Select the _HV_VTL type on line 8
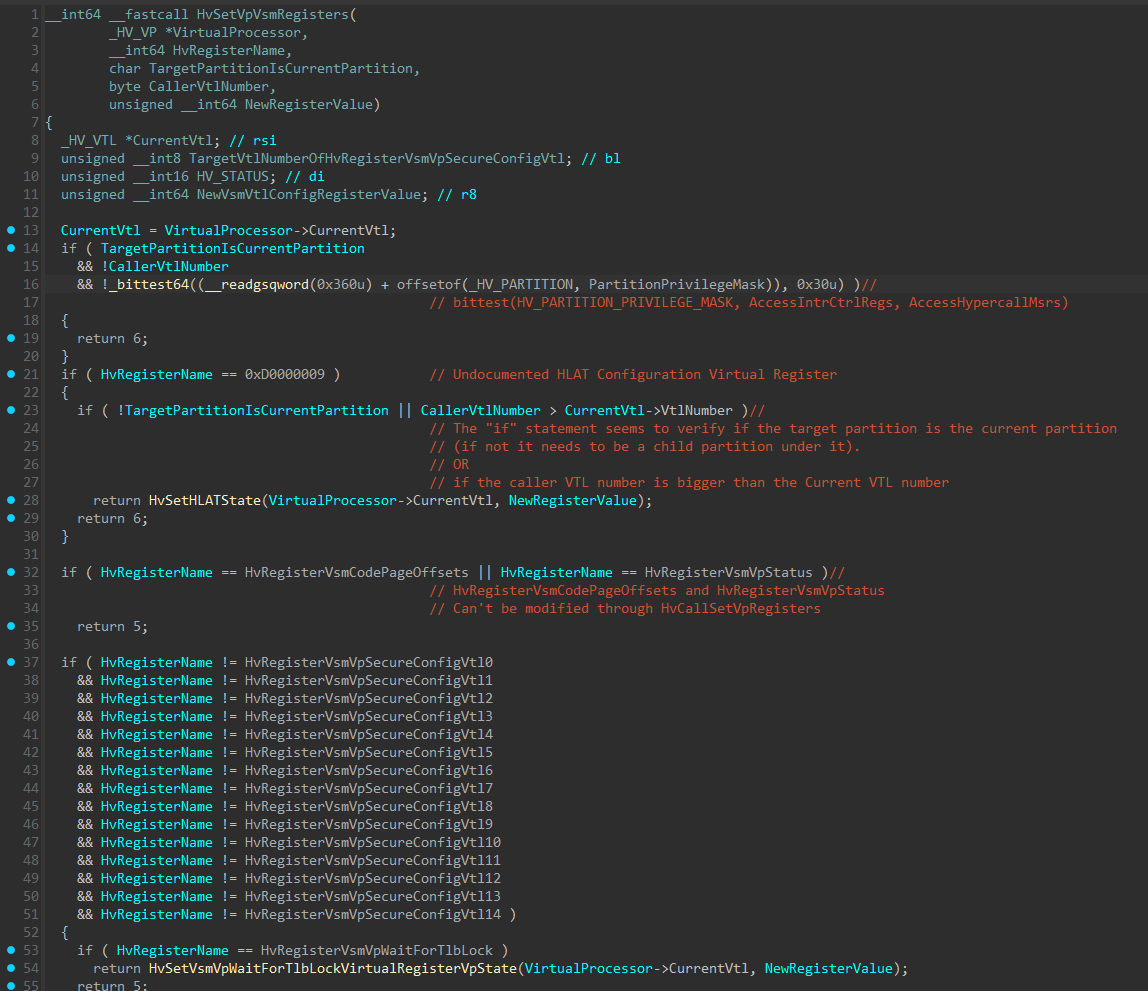The height and width of the screenshot is (991, 1148). click(89, 141)
